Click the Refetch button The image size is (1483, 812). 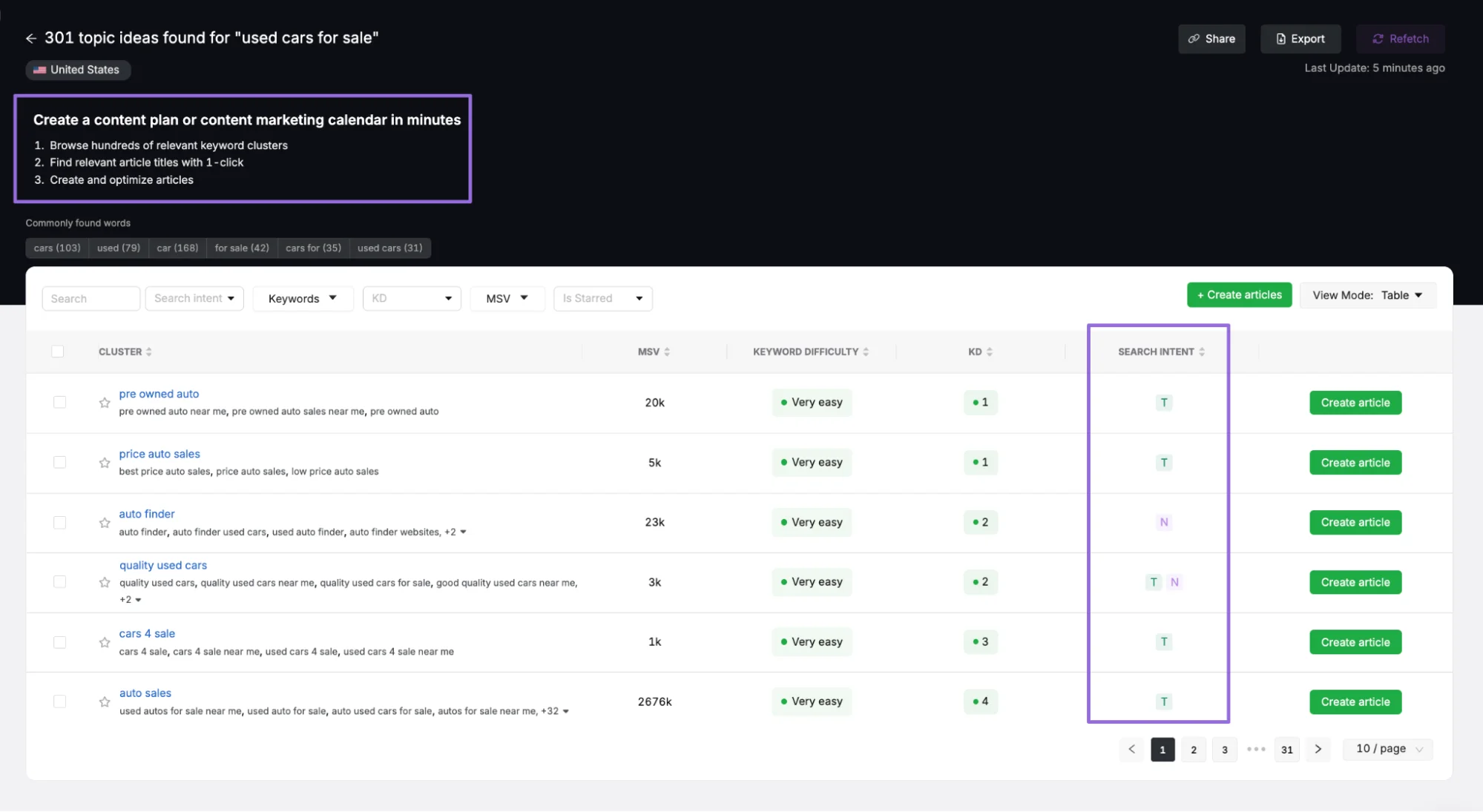[x=1400, y=39]
